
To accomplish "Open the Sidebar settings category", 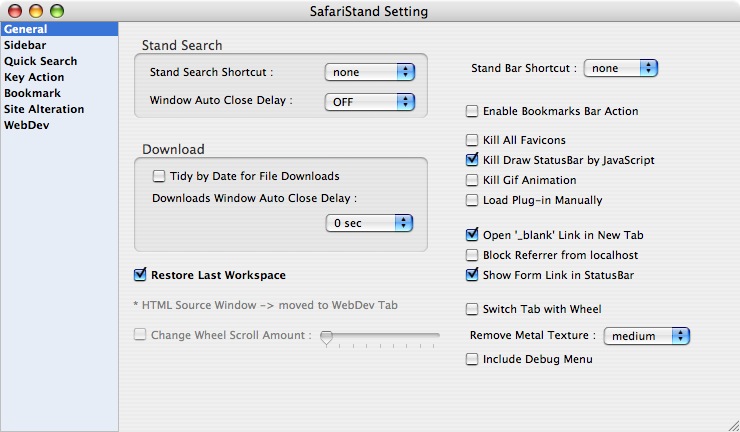I will tap(59, 45).
